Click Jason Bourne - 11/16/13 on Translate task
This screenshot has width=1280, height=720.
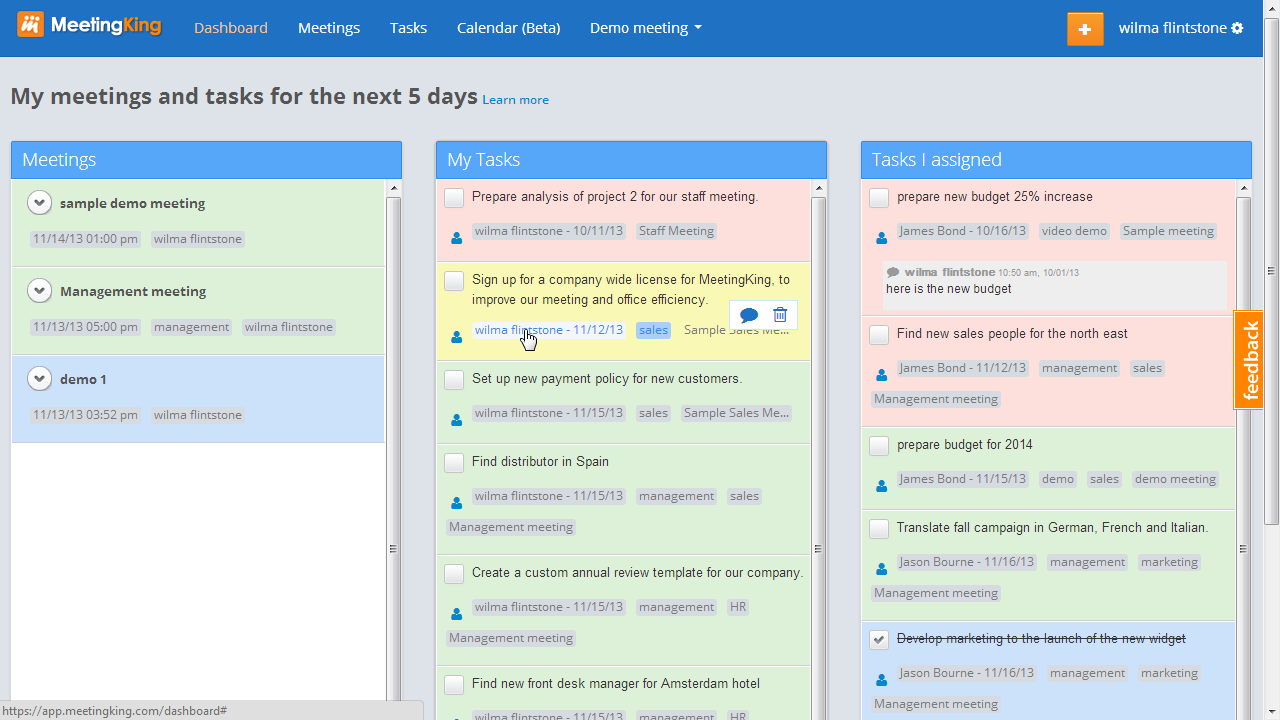[x=966, y=562]
